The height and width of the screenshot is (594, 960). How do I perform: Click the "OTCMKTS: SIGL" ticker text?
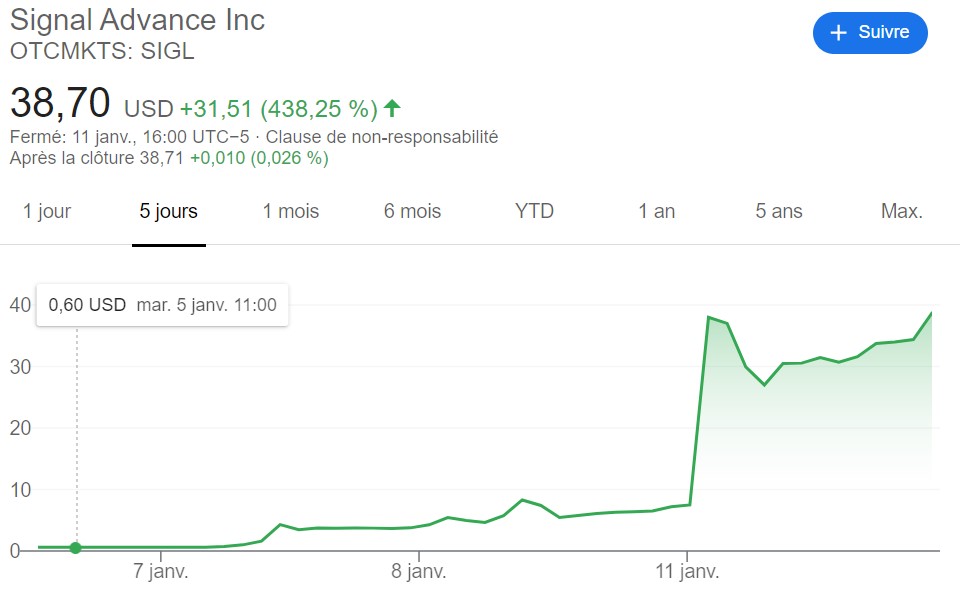tap(102, 51)
